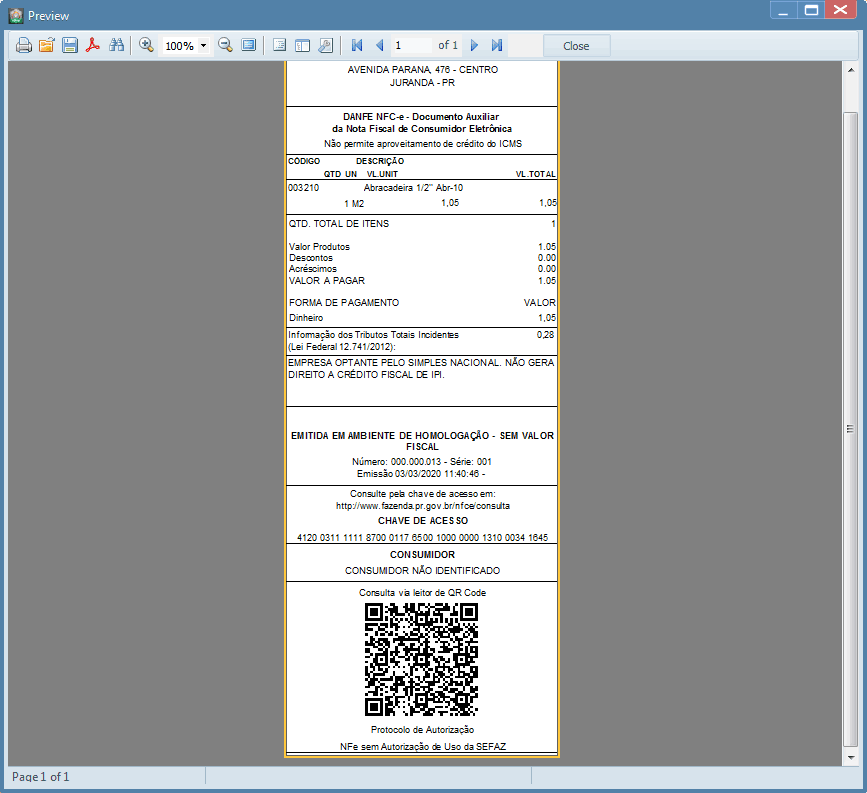Click the Print icon in the toolbar

coord(23,45)
